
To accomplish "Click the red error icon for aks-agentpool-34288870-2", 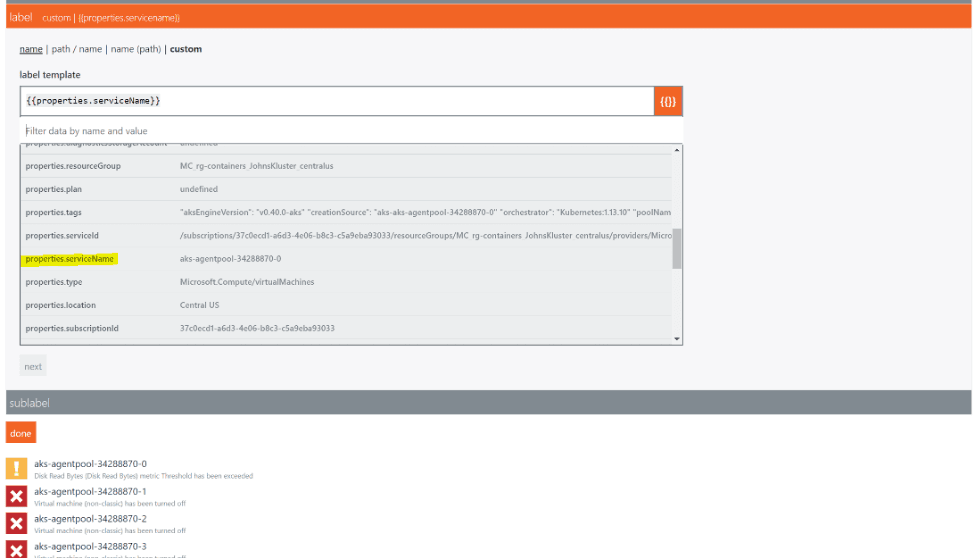I will (x=17, y=523).
